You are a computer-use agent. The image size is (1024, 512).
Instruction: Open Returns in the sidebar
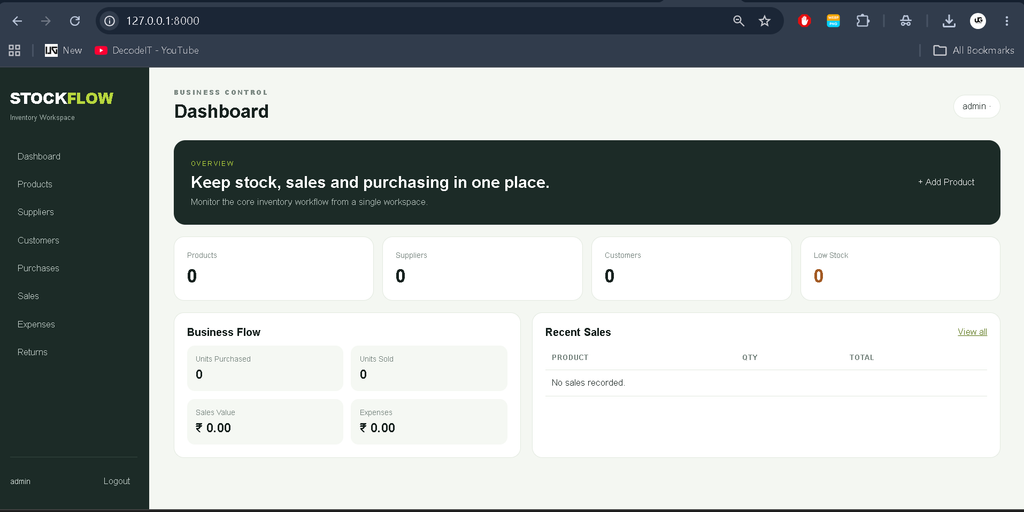[32, 352]
